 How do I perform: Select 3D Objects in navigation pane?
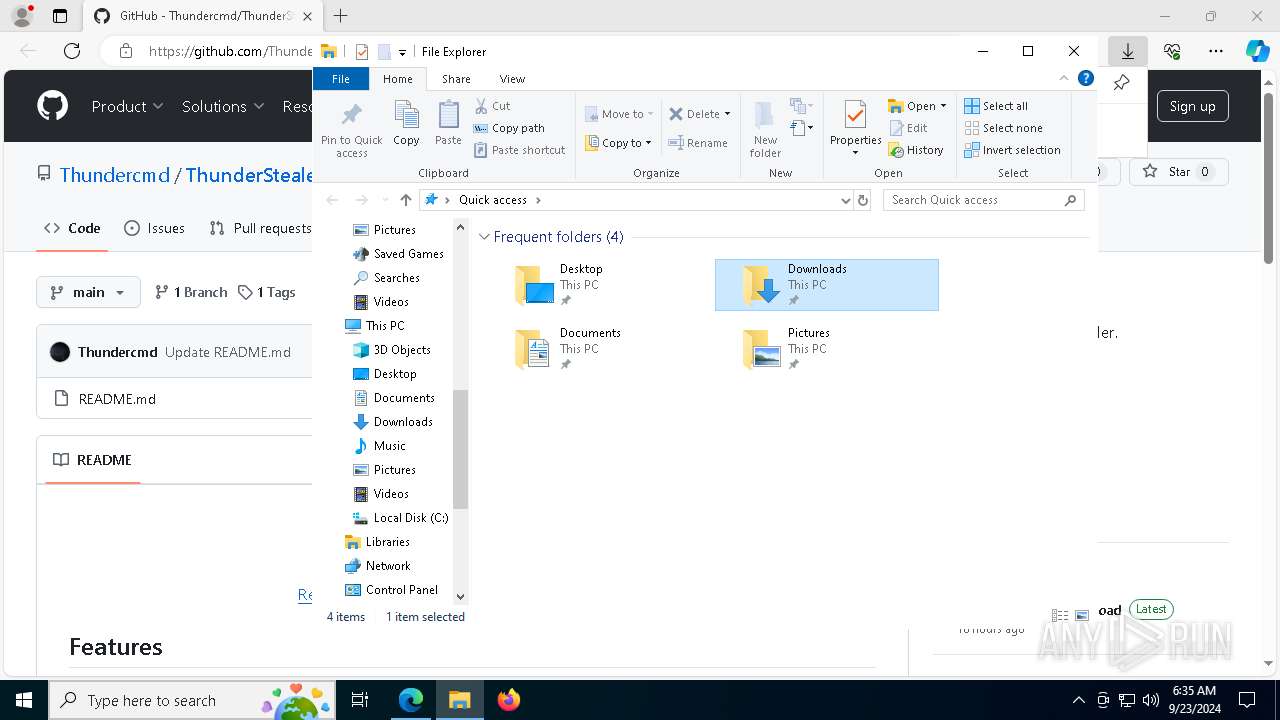[391, 350]
